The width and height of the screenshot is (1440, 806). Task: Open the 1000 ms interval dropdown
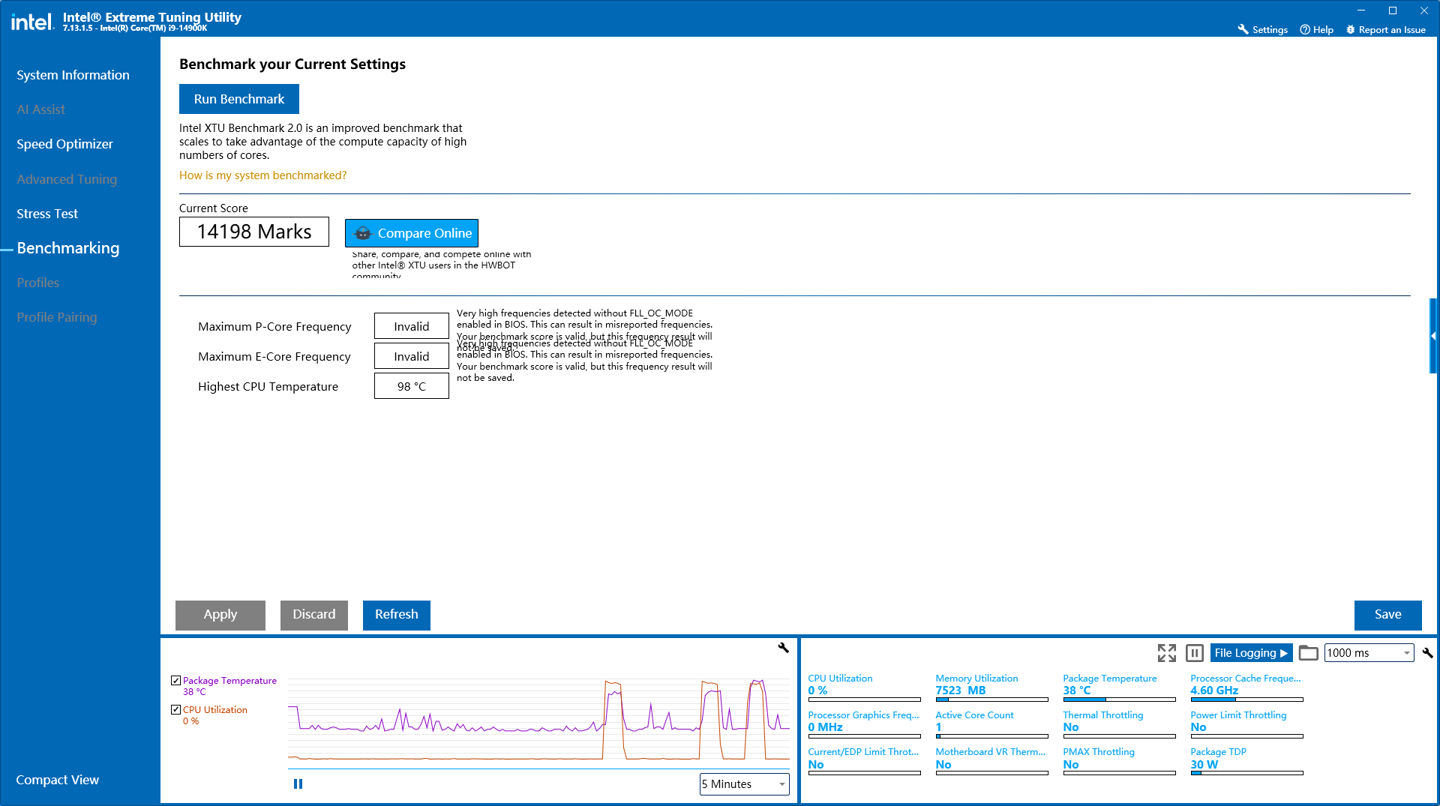(x=1368, y=653)
